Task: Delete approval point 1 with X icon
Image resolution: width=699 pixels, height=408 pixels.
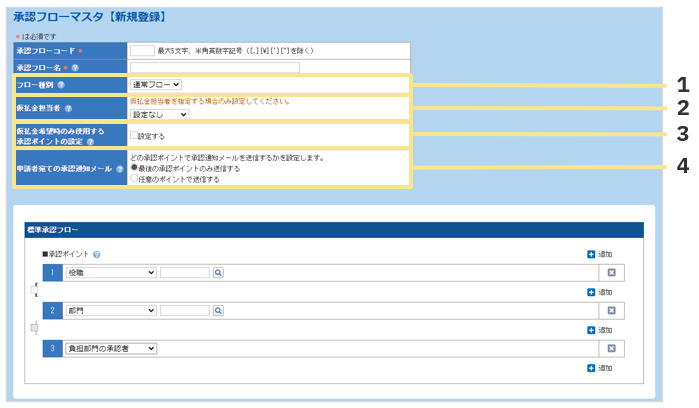Action: tap(611, 272)
